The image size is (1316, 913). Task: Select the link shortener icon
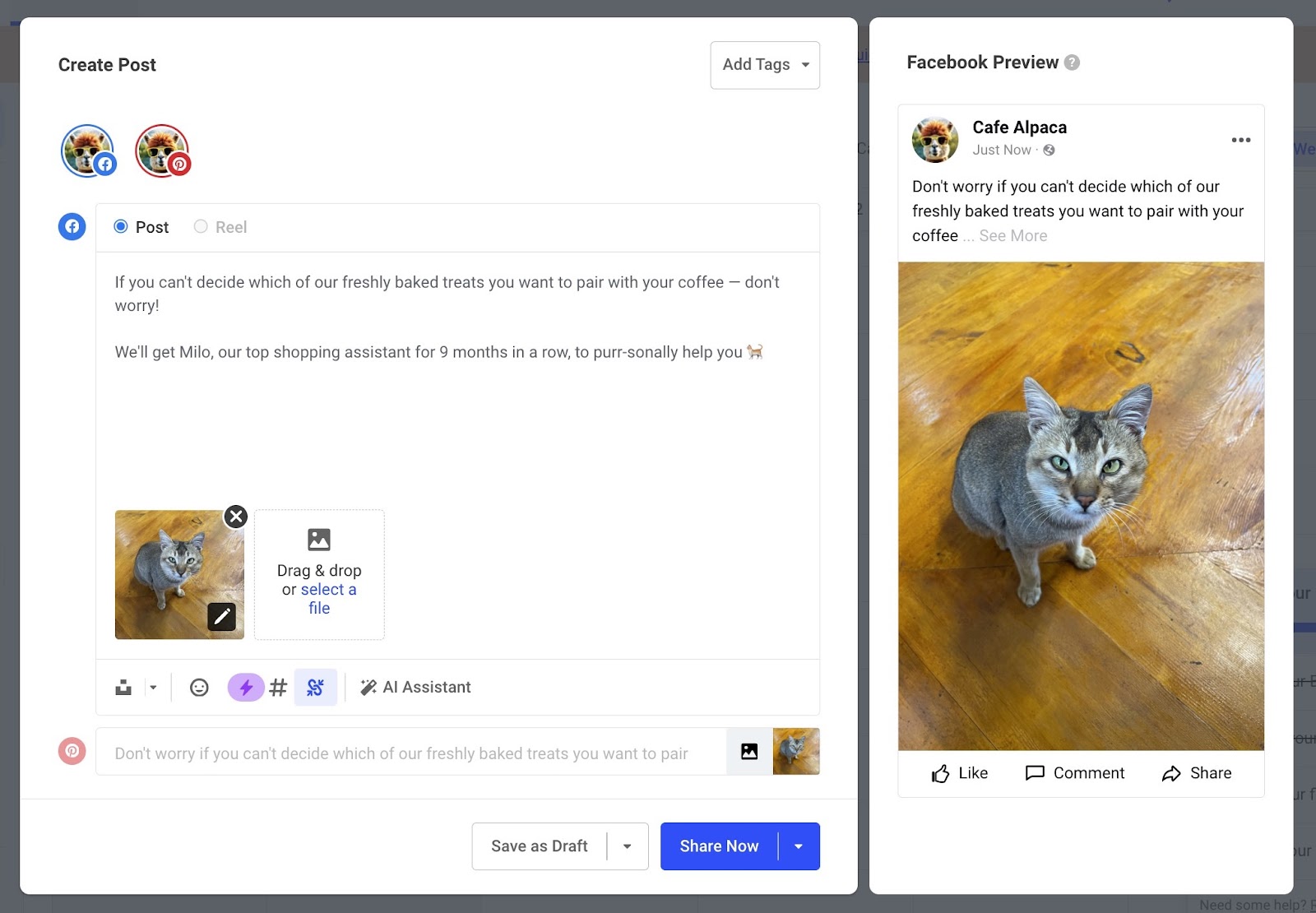[x=316, y=687]
